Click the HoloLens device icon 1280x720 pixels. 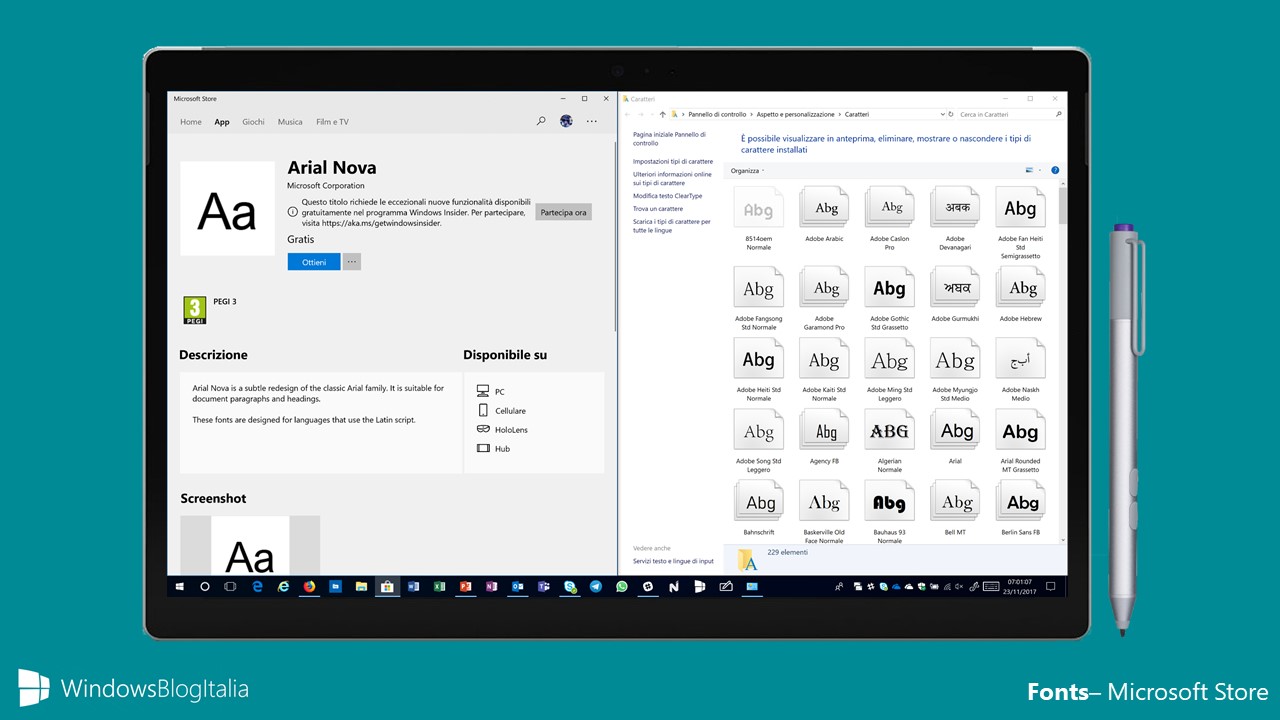483,429
